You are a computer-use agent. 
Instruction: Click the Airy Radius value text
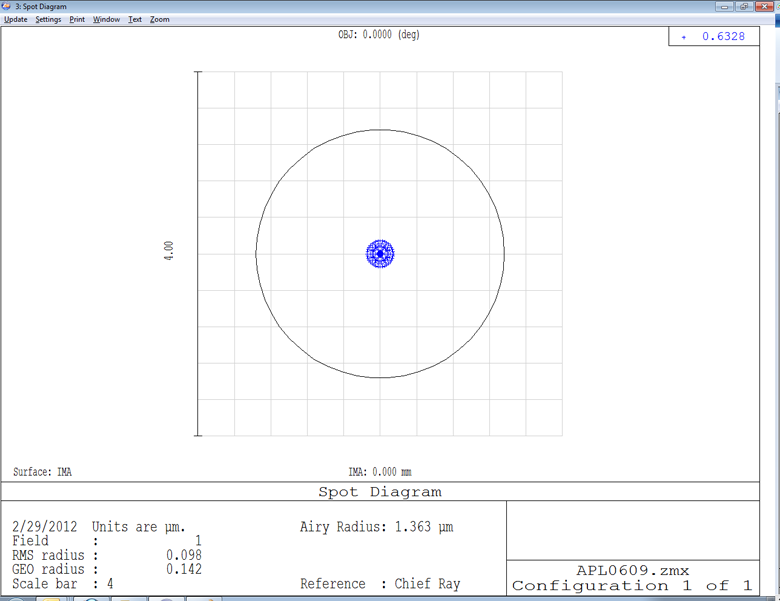click(x=376, y=527)
